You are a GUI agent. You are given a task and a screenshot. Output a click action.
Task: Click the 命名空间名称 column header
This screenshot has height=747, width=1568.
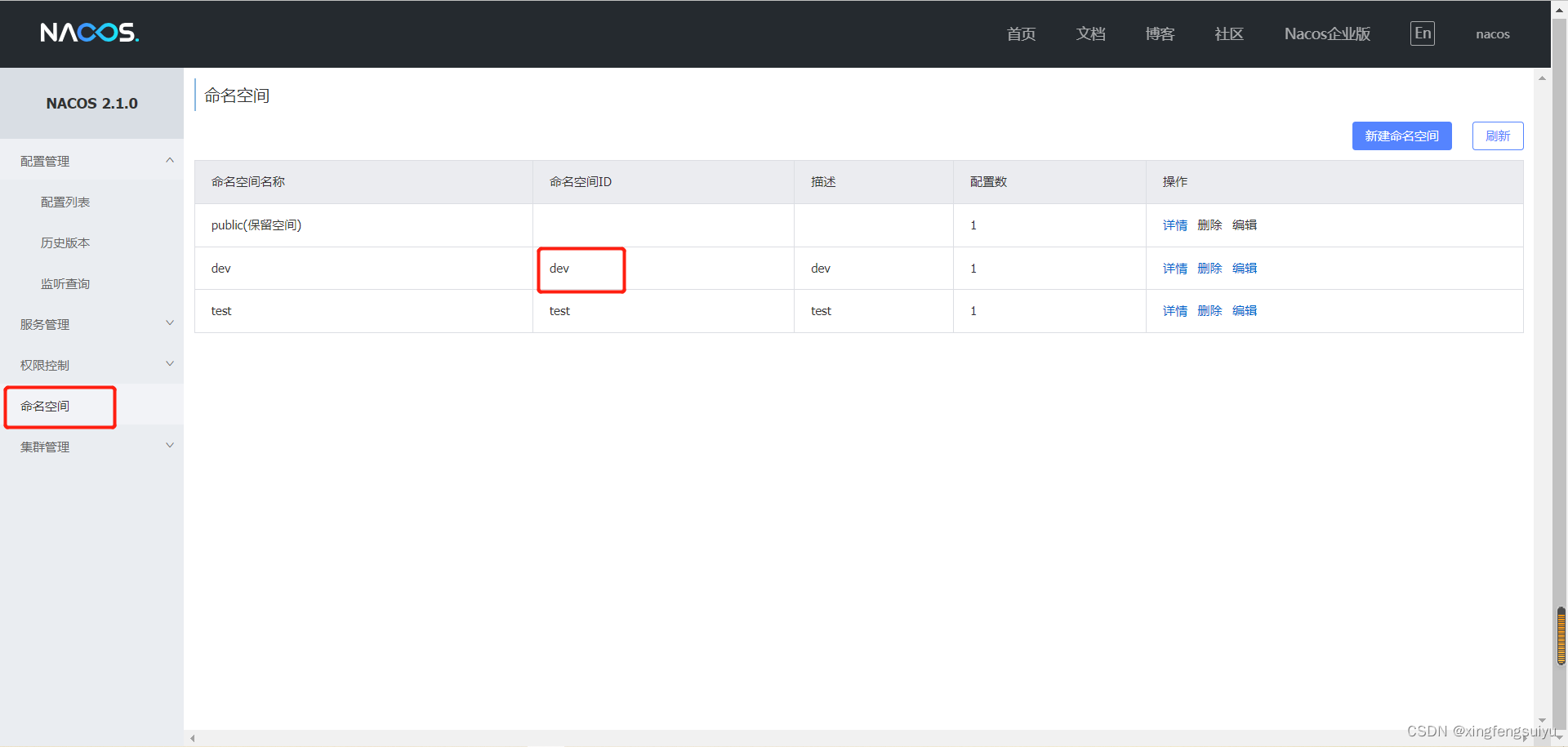click(363, 182)
